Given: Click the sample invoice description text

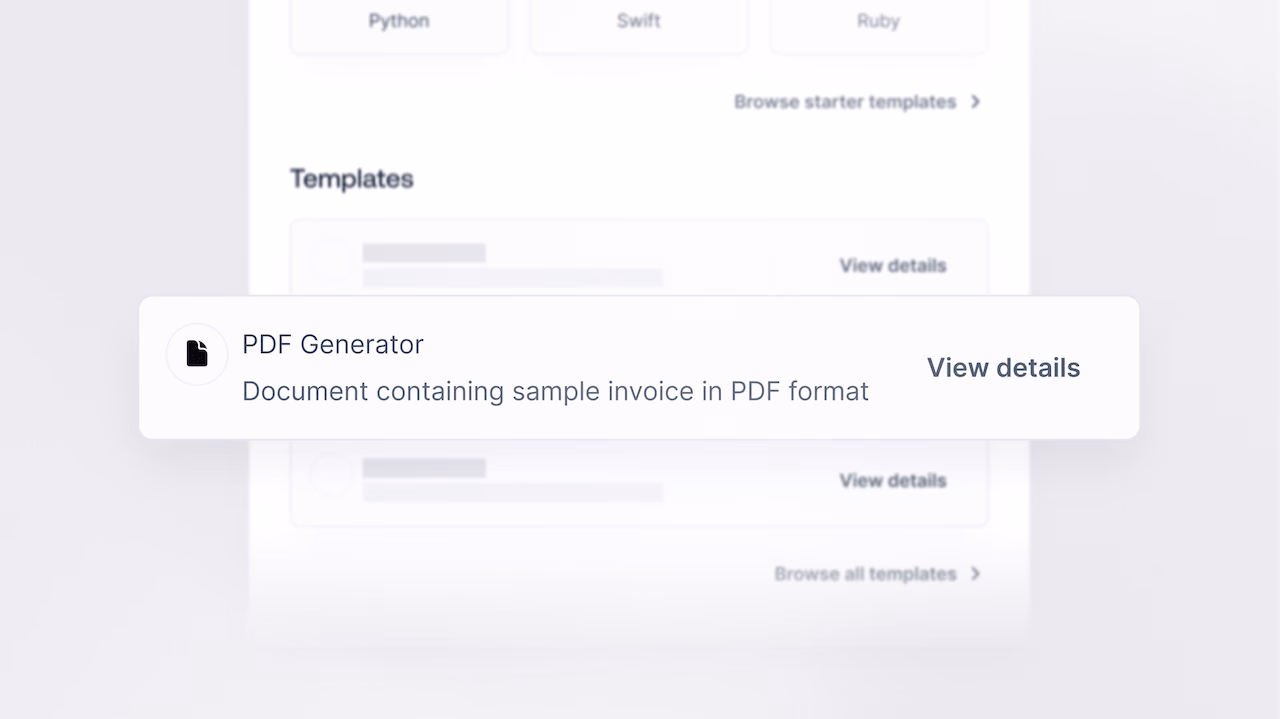Looking at the screenshot, I should click(x=555, y=391).
